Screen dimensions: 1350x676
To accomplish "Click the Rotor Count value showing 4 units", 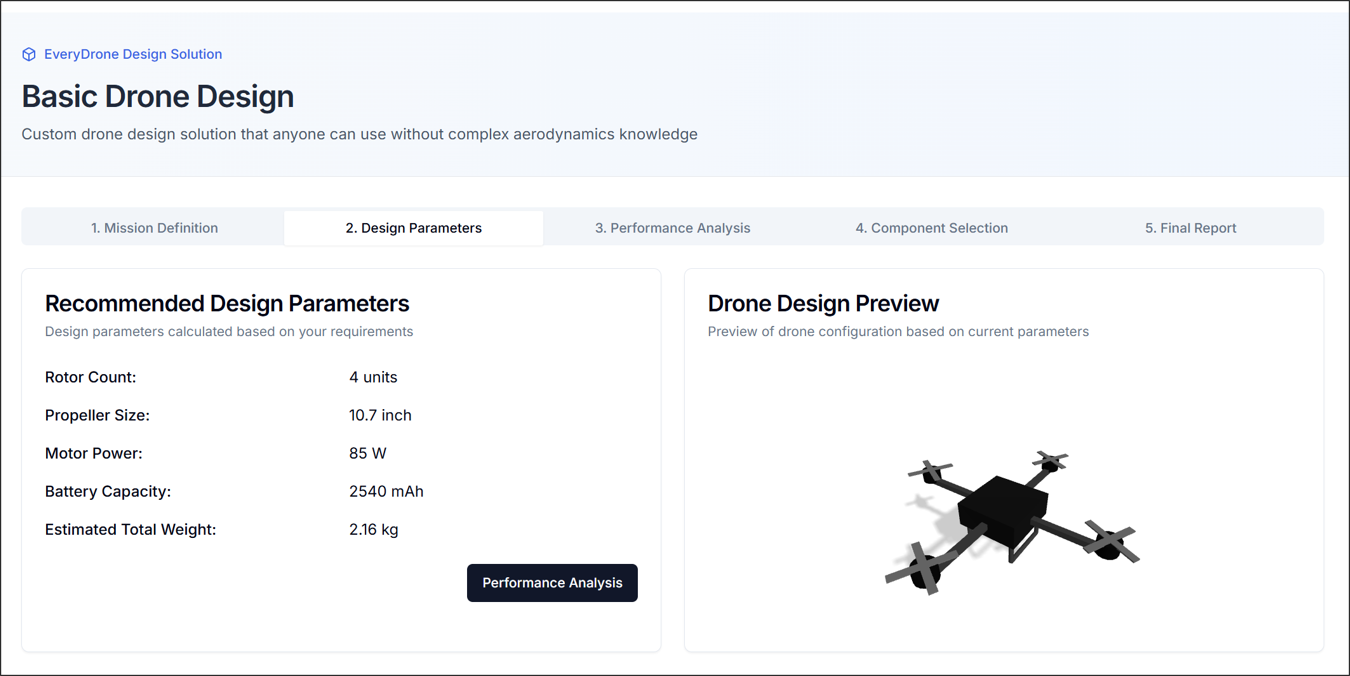I will point(372,377).
